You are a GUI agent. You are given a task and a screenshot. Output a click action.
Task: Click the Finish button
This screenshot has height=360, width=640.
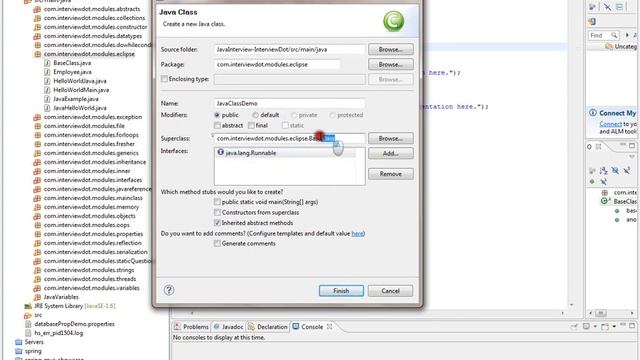click(x=341, y=291)
